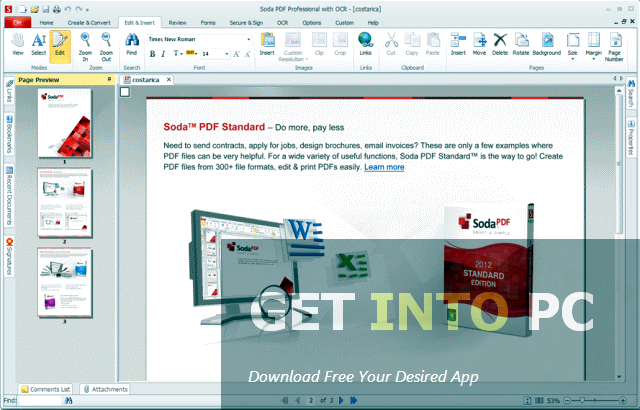
Task: Go to the last page arrow
Action: click(x=354, y=401)
